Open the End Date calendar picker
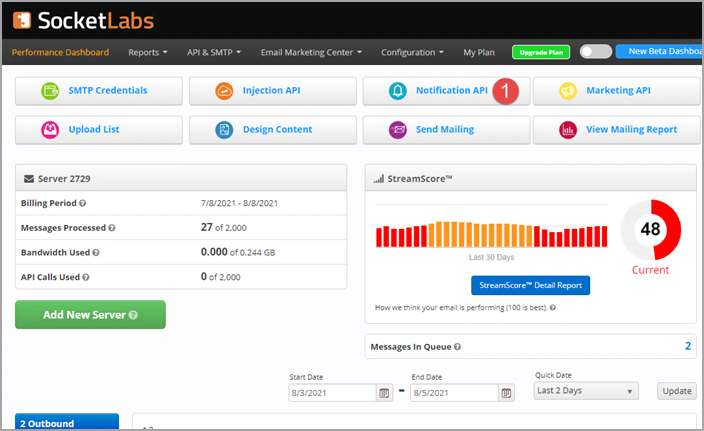Viewport: 704px width, 431px height. click(506, 393)
